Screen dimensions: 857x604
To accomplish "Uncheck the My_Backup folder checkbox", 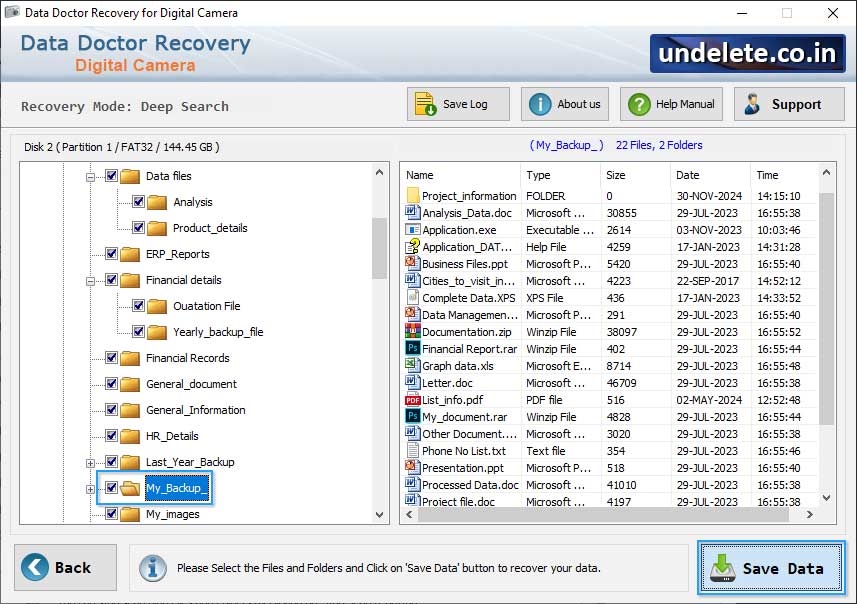I will coord(112,486).
